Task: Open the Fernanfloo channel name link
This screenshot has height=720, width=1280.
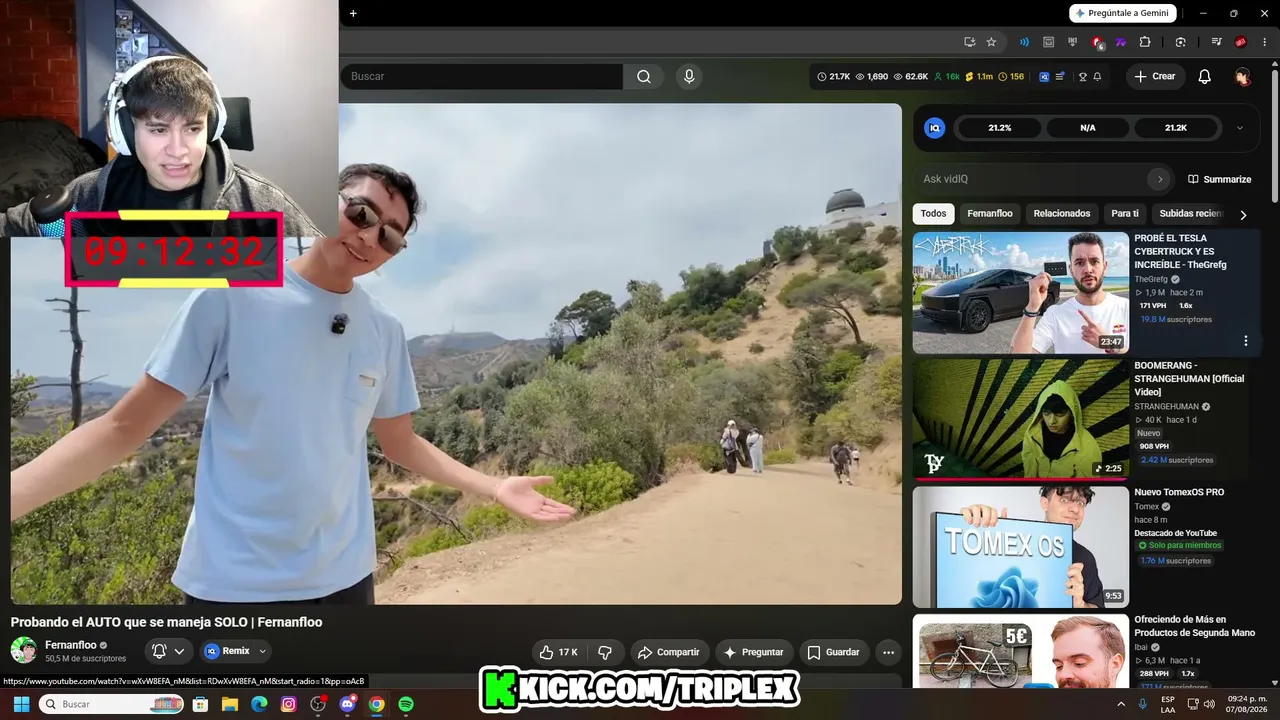Action: tap(71, 645)
